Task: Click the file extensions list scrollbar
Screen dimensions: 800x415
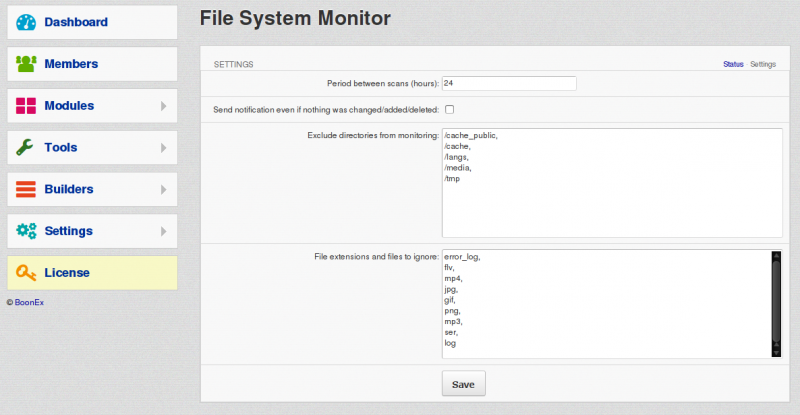Action: point(776,304)
